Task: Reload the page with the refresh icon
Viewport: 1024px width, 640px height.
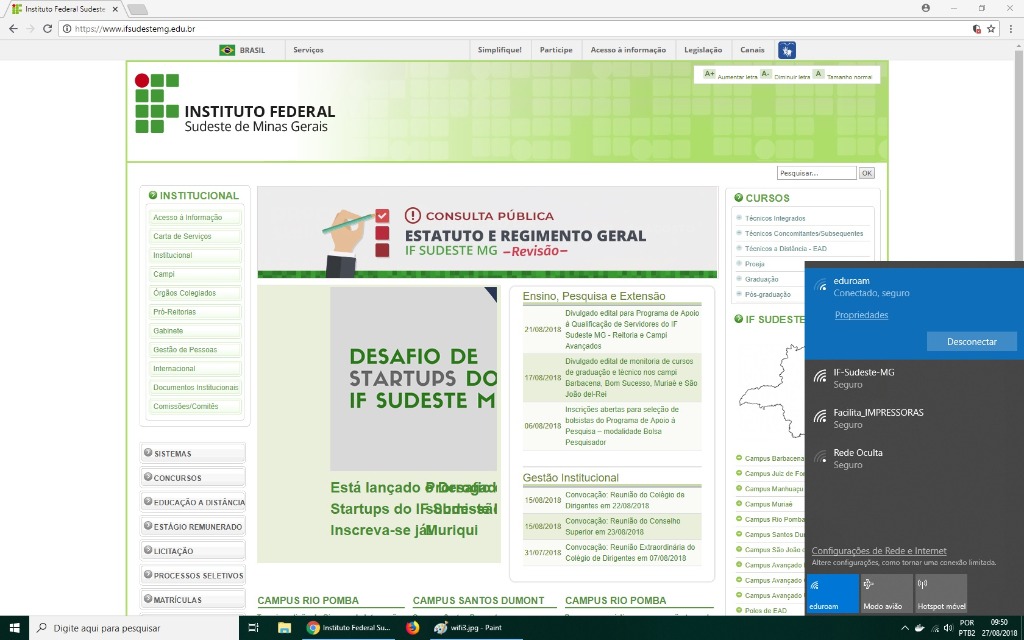Action: [47, 29]
